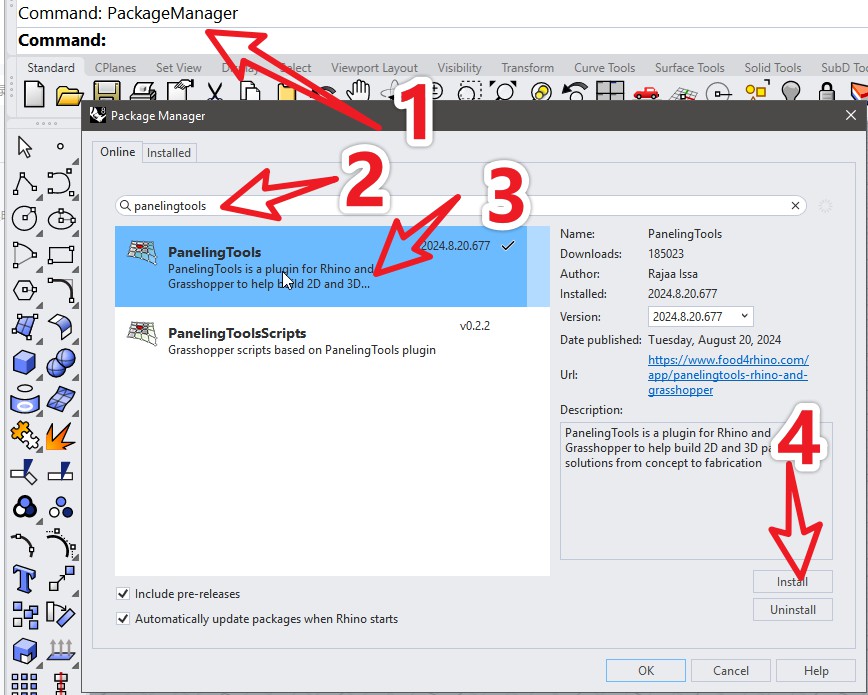Viewport: 868px width, 695px height.
Task: Switch to the Installed tab
Action: (169, 153)
